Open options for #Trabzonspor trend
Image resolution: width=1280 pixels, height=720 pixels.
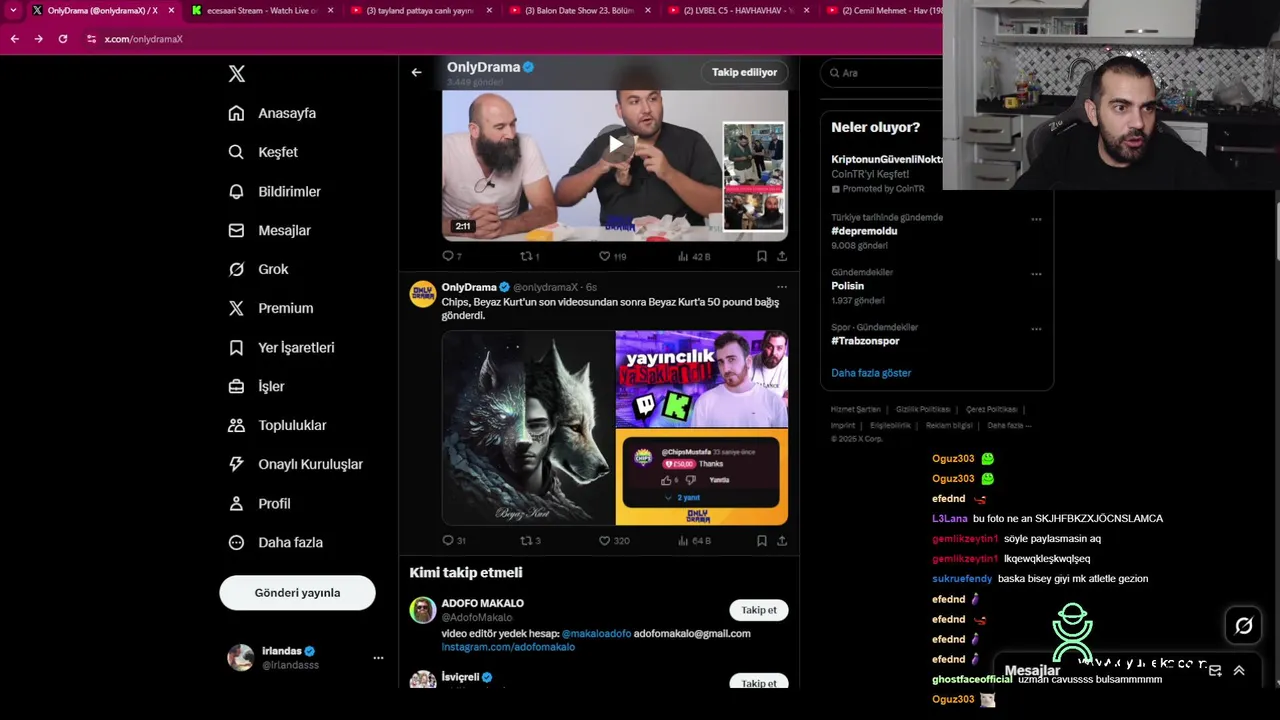1036,329
